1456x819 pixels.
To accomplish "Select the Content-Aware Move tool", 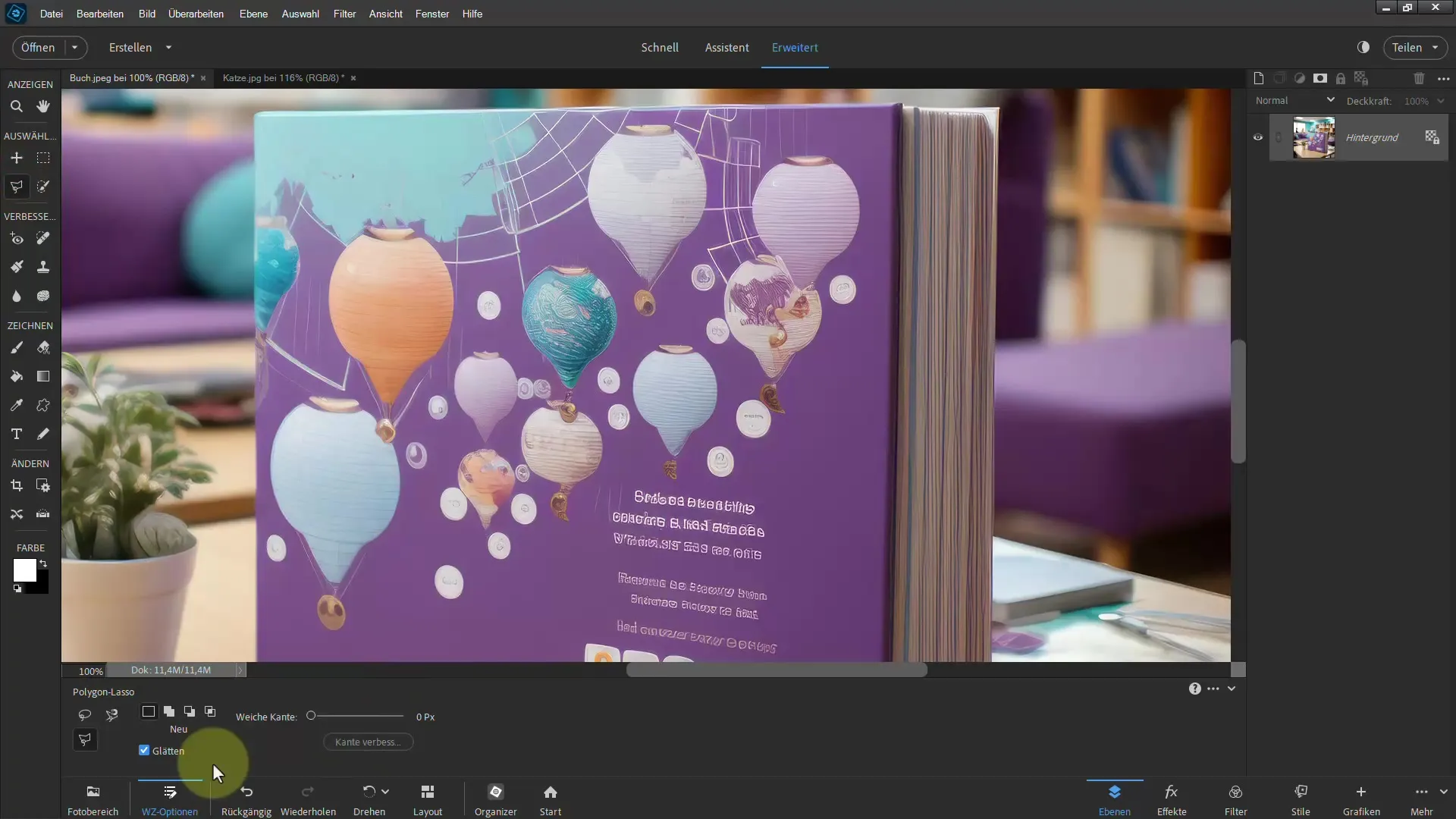I will coord(16,514).
